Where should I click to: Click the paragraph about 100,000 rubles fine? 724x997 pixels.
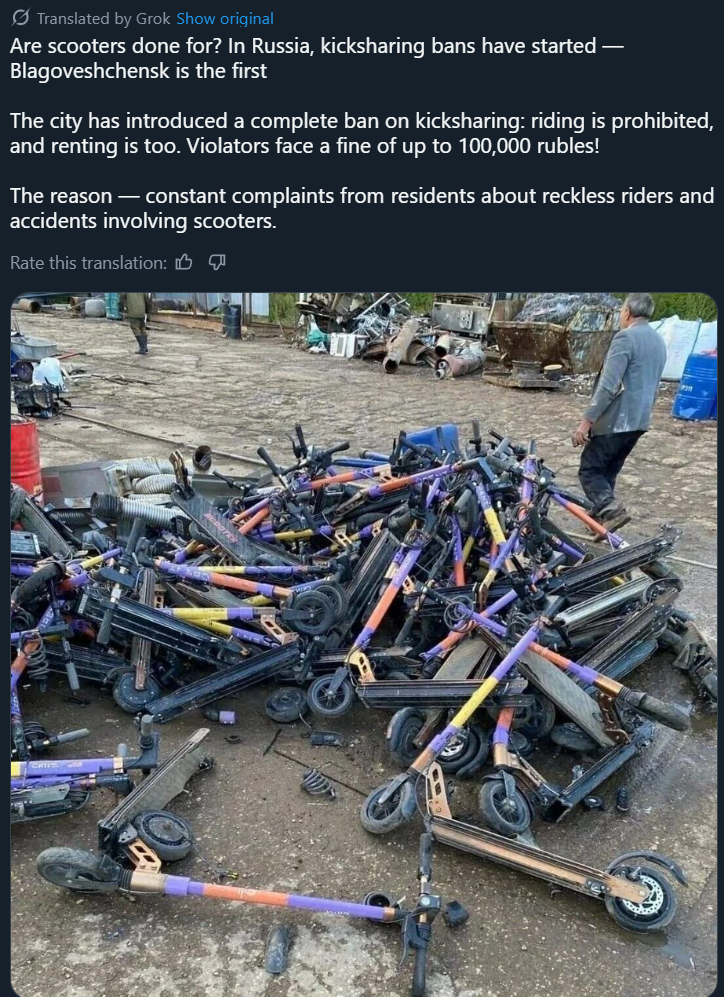[x=362, y=134]
